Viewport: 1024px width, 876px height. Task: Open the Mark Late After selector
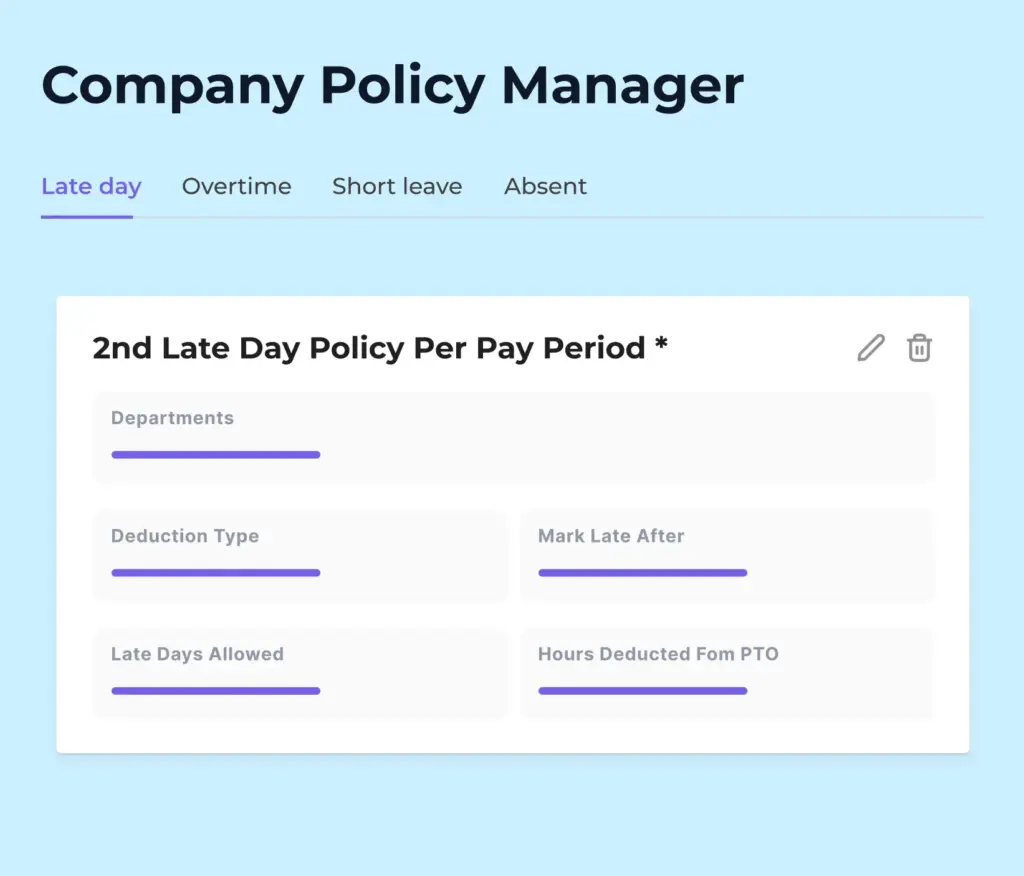[x=727, y=555]
